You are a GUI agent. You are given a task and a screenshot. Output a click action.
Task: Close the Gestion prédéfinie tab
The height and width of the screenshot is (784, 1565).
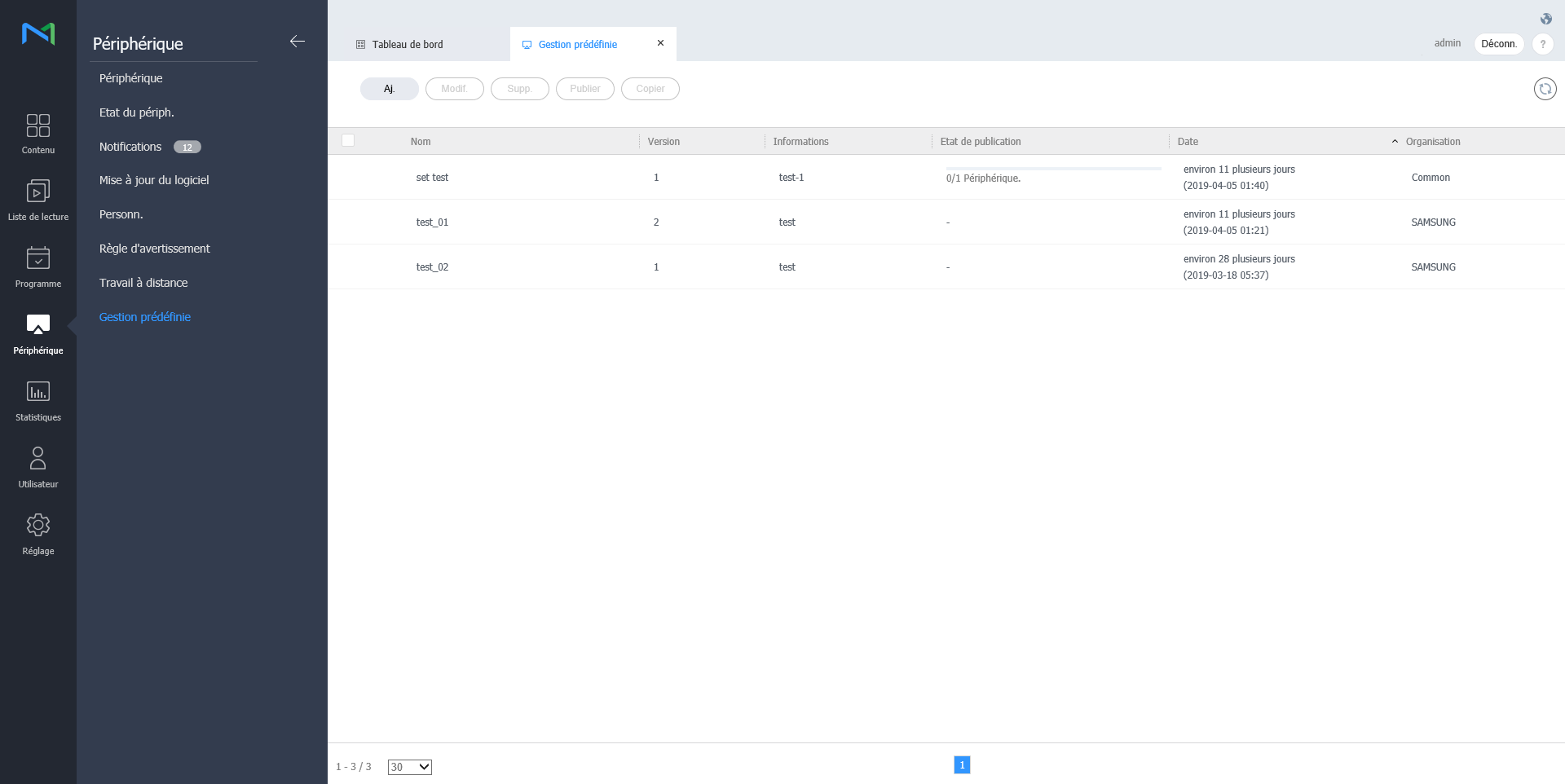pos(660,43)
